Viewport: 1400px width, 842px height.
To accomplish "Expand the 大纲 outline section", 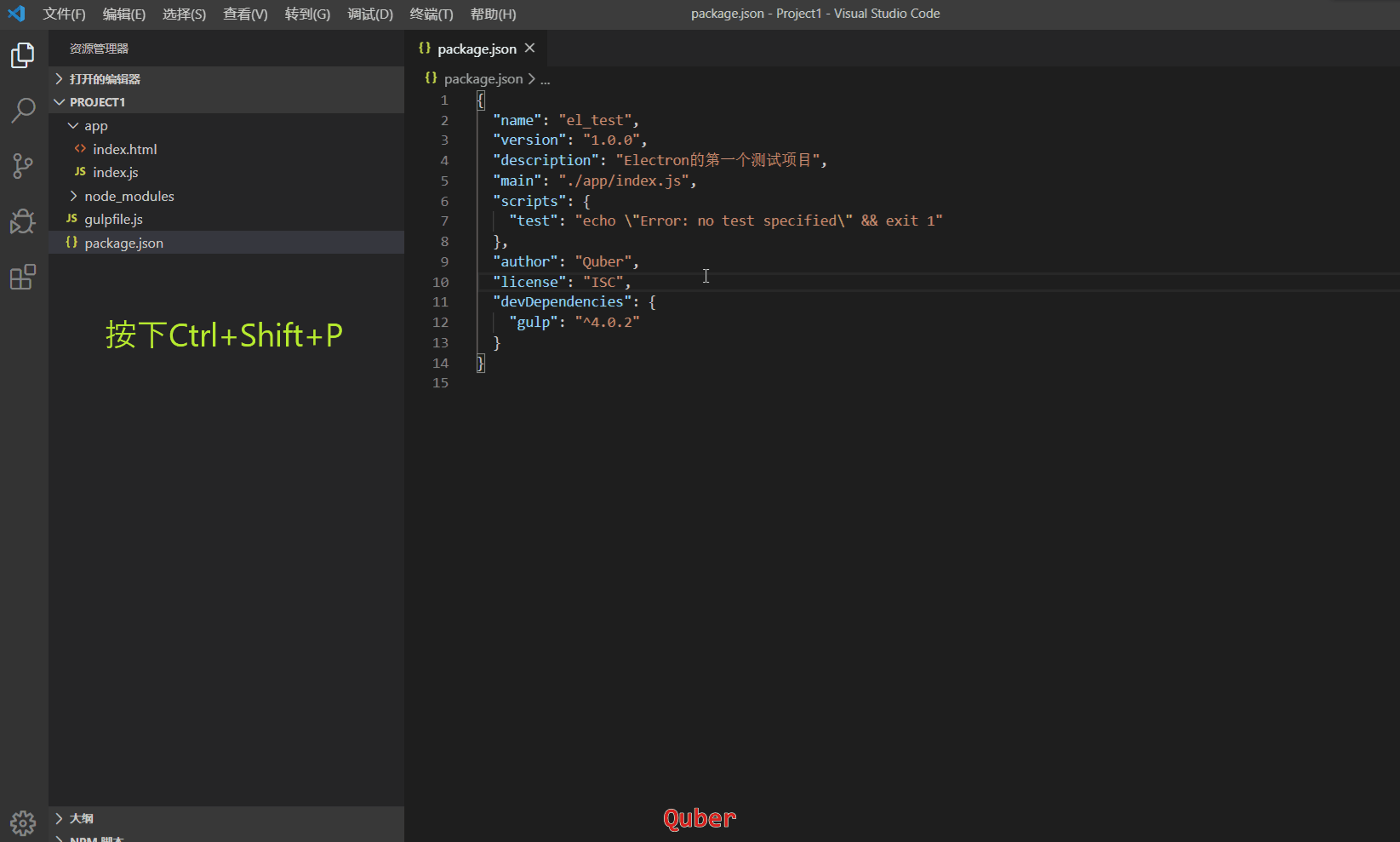I will point(226,818).
